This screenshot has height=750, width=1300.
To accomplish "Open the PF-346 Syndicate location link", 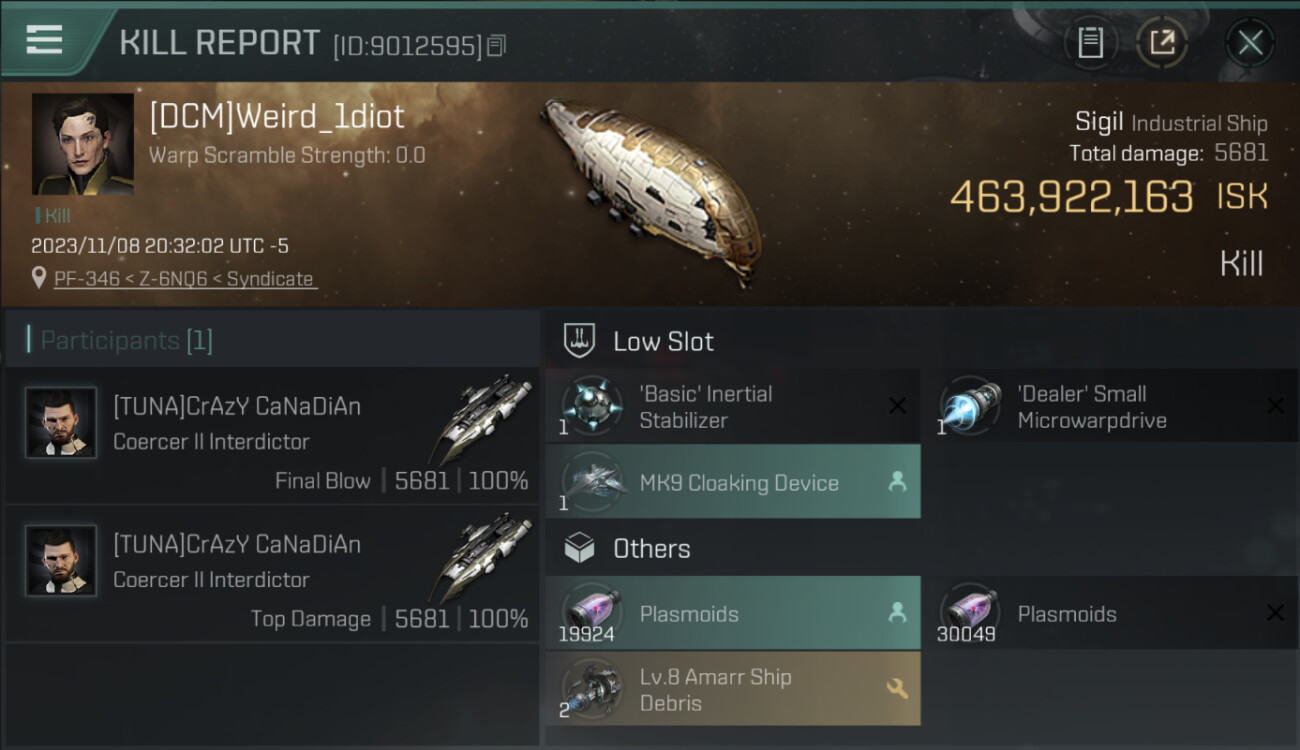I will (185, 279).
